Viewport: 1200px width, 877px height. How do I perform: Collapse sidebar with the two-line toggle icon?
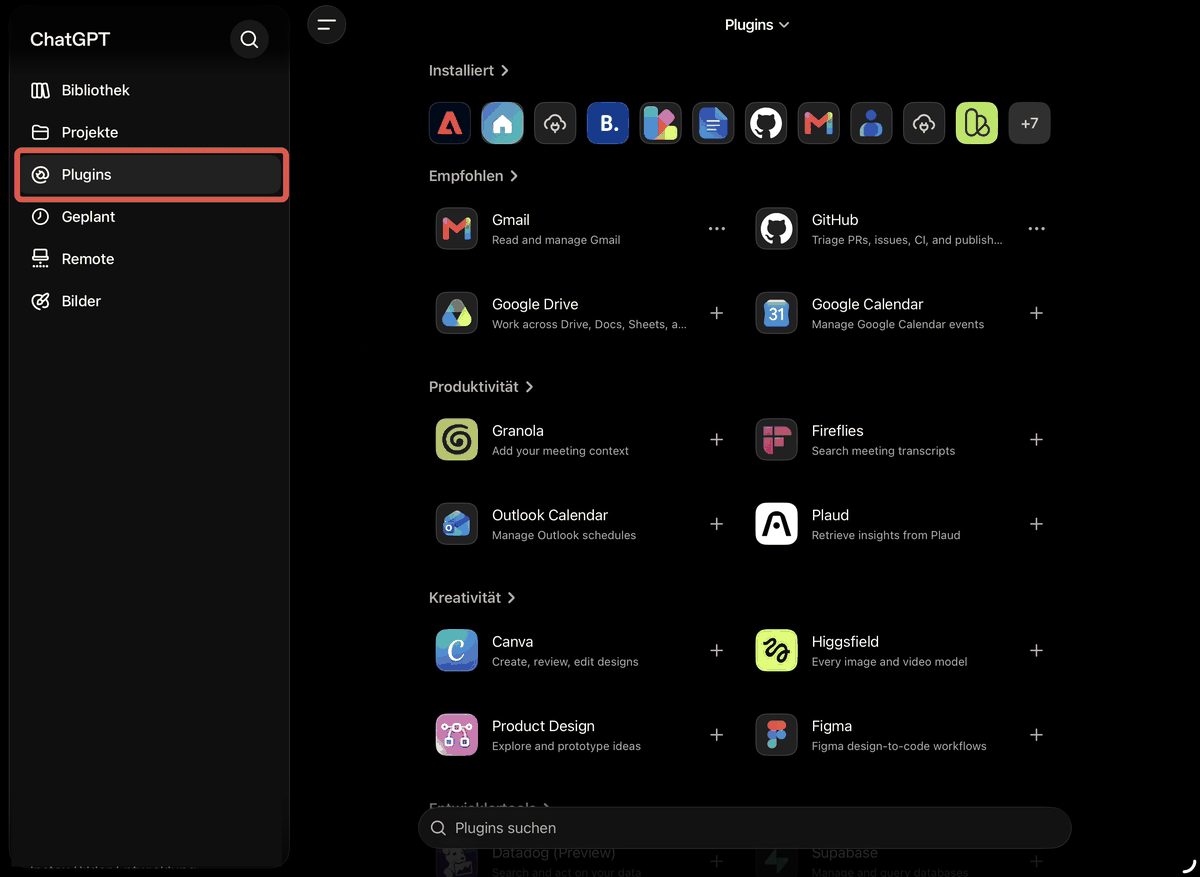pos(326,25)
